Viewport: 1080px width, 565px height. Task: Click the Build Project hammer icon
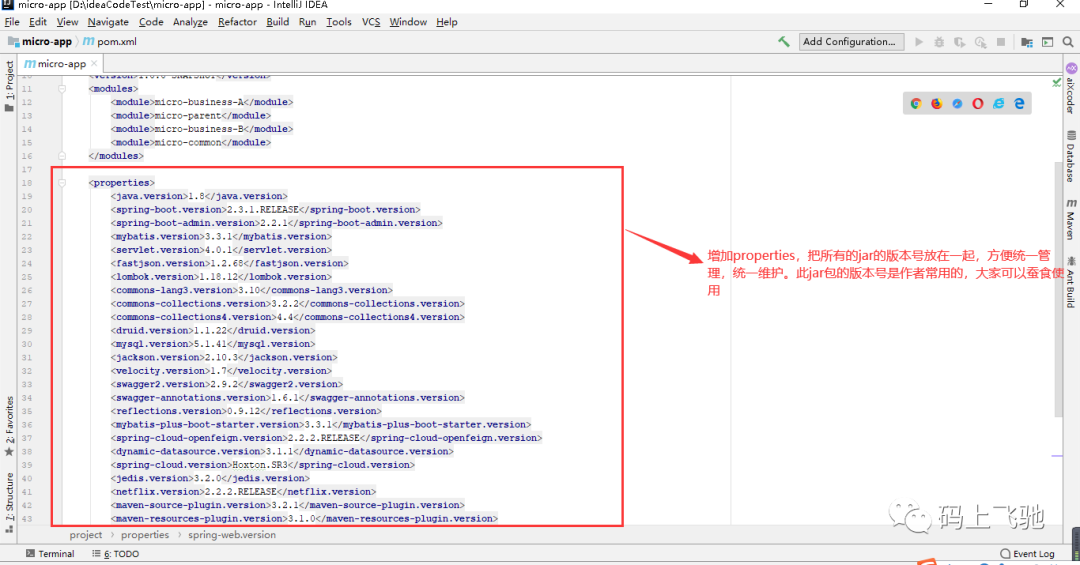784,41
